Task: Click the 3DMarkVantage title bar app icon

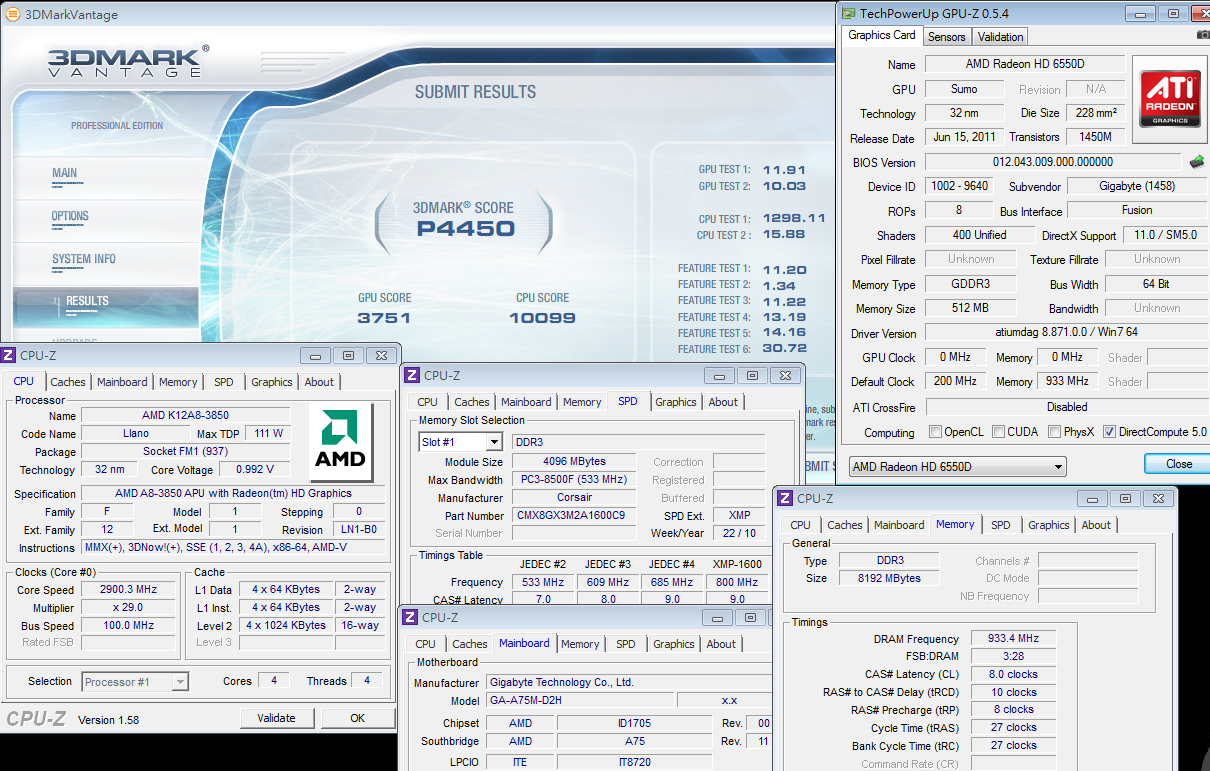Action: pos(12,14)
